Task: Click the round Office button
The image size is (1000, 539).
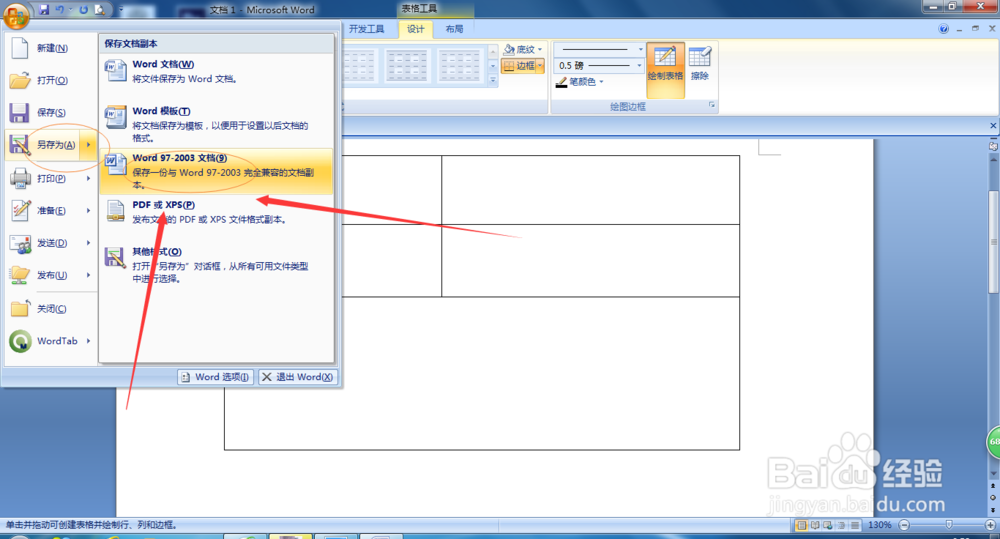Action: 16,15
